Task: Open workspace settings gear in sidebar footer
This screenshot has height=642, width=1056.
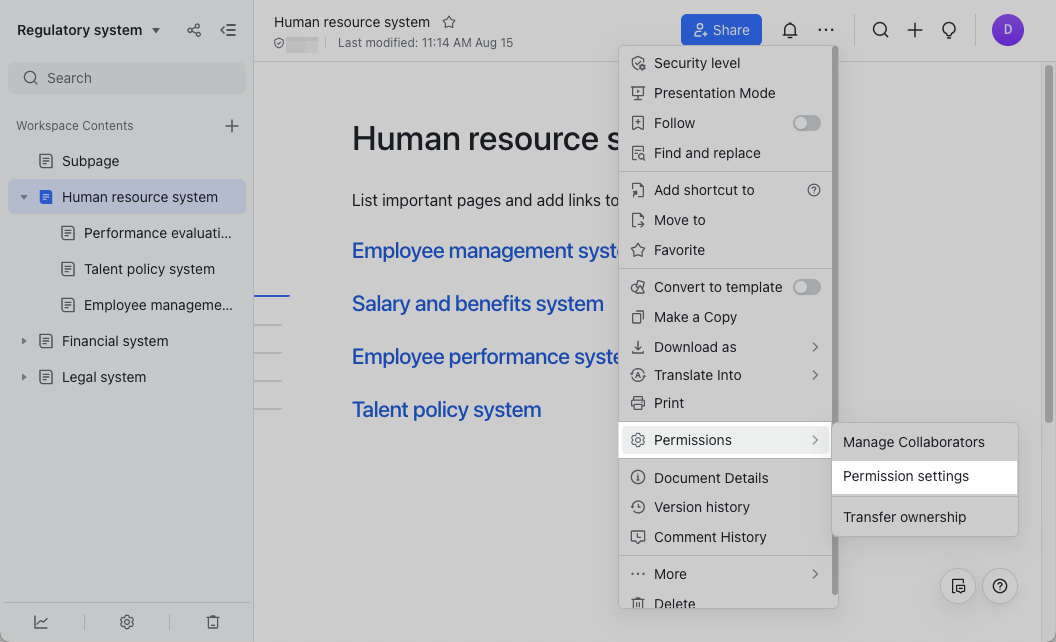Action: click(x=127, y=622)
